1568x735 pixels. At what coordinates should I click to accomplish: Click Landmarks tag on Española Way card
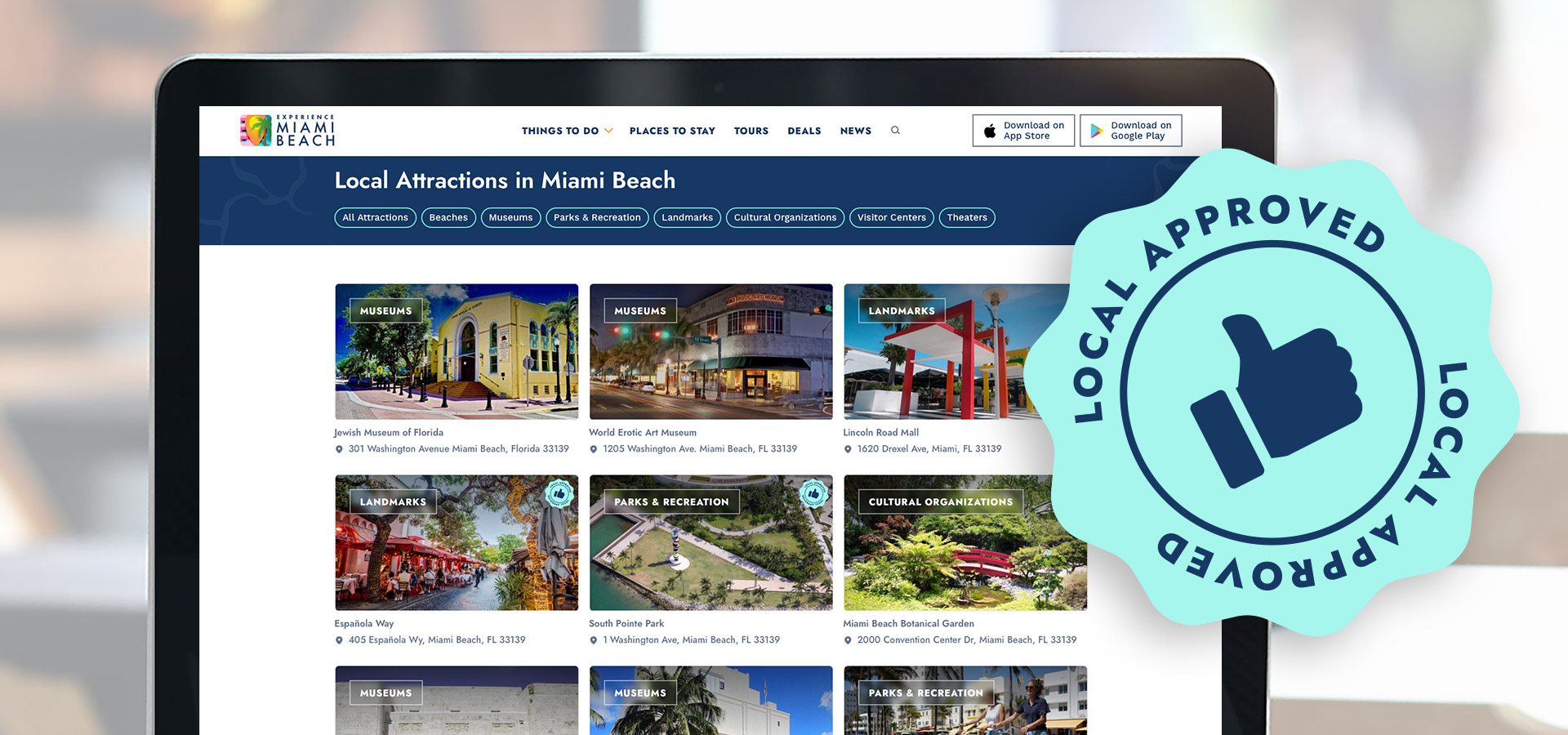[393, 502]
